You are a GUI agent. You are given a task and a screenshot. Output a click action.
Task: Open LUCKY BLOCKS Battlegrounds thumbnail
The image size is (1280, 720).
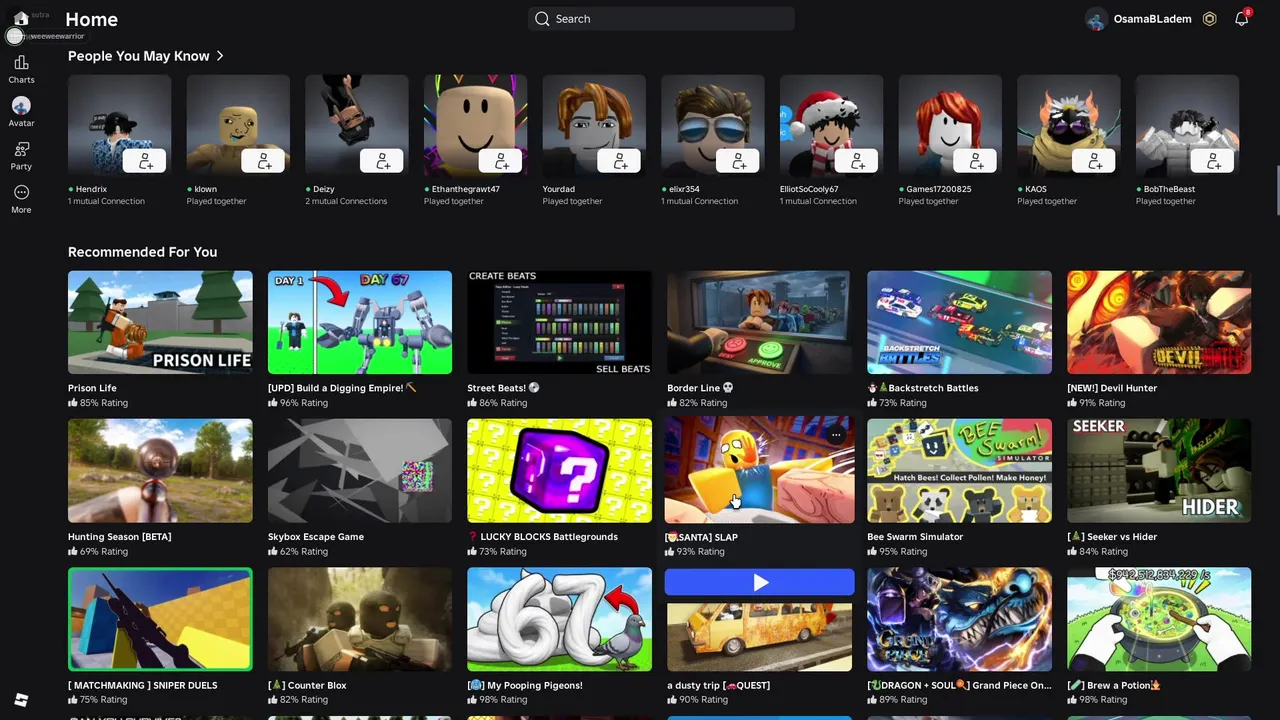[559, 471]
